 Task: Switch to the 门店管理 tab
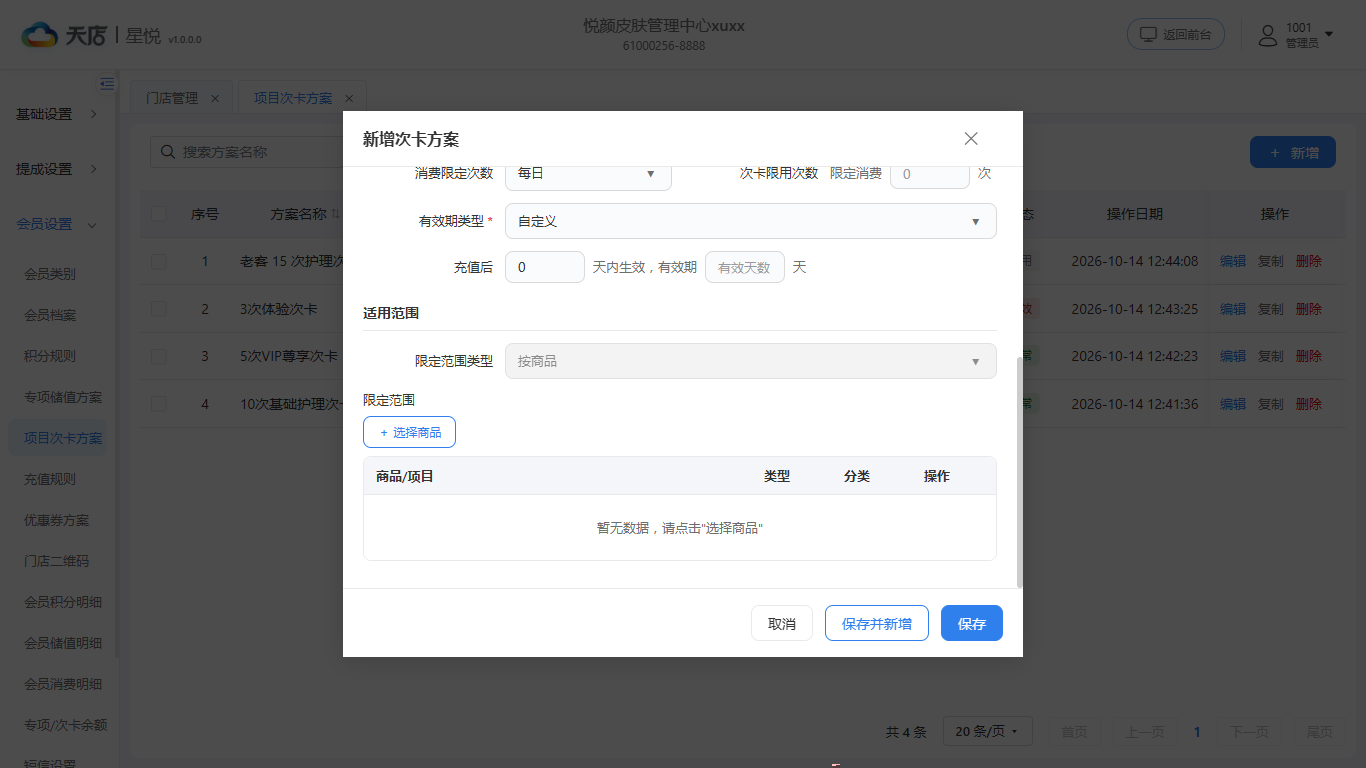[x=172, y=98]
